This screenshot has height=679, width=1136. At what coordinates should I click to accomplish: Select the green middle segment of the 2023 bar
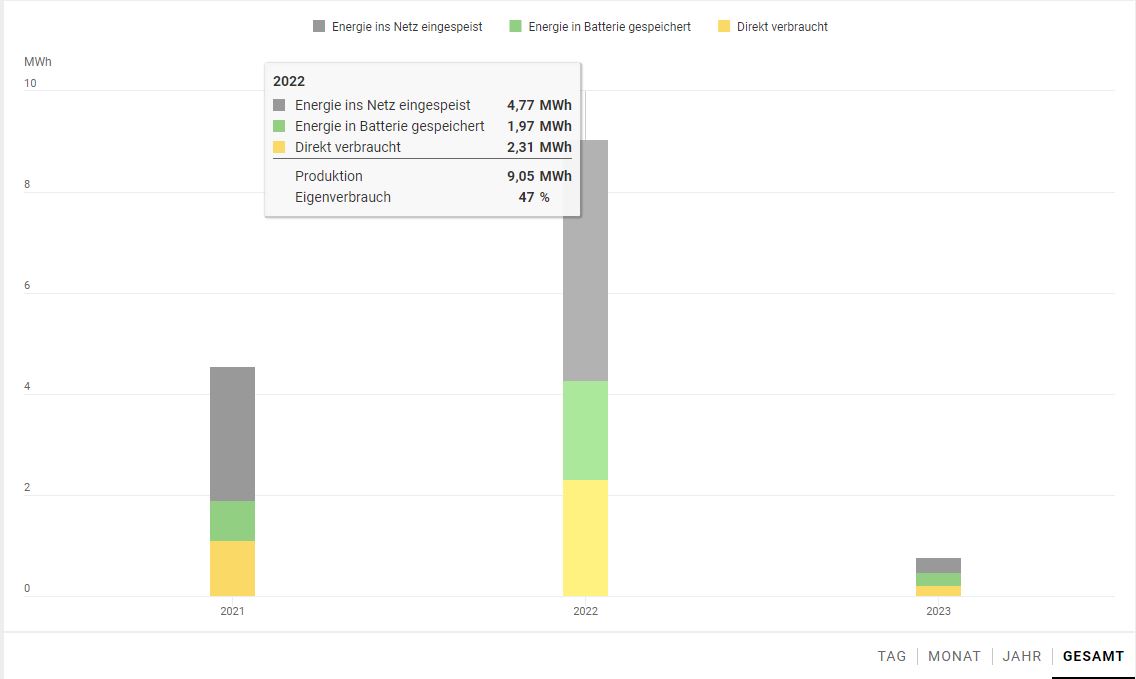938,579
